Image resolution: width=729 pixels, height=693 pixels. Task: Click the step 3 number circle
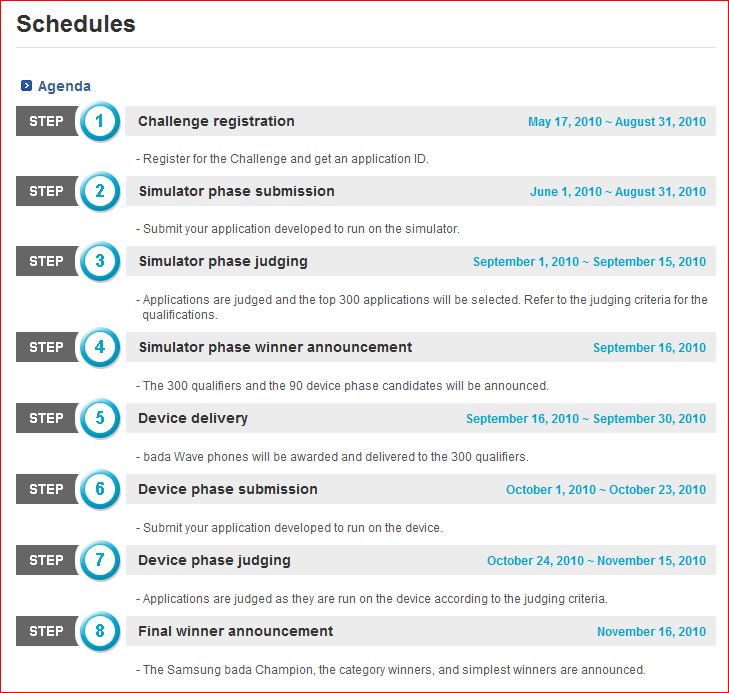point(100,261)
